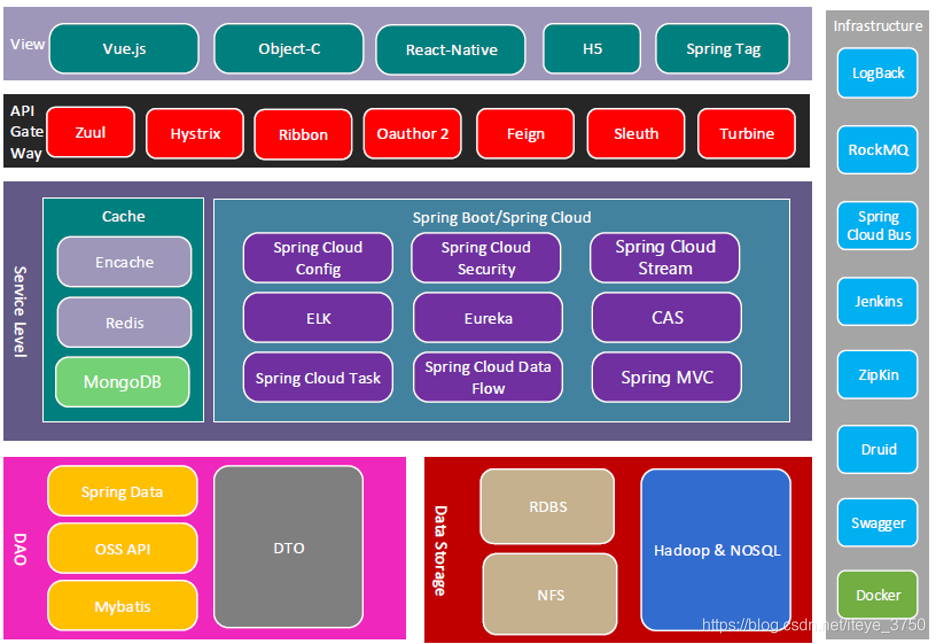Select the Spring MVC box
Viewport: 936px width, 644px height.
(x=667, y=377)
